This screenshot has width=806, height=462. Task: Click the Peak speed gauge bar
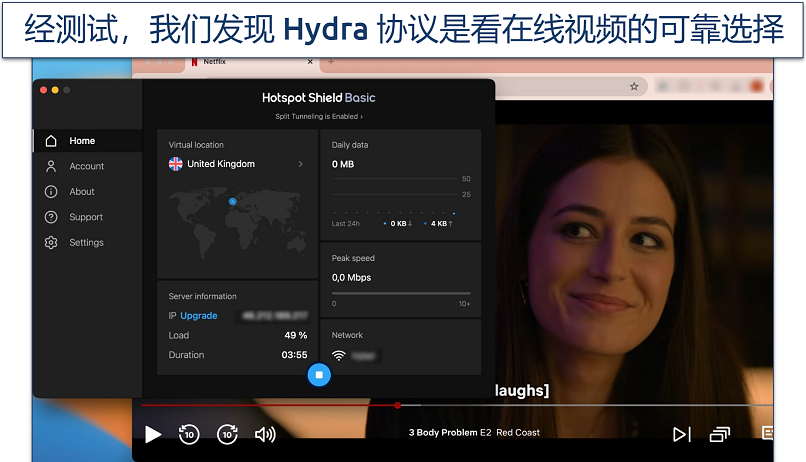401,293
